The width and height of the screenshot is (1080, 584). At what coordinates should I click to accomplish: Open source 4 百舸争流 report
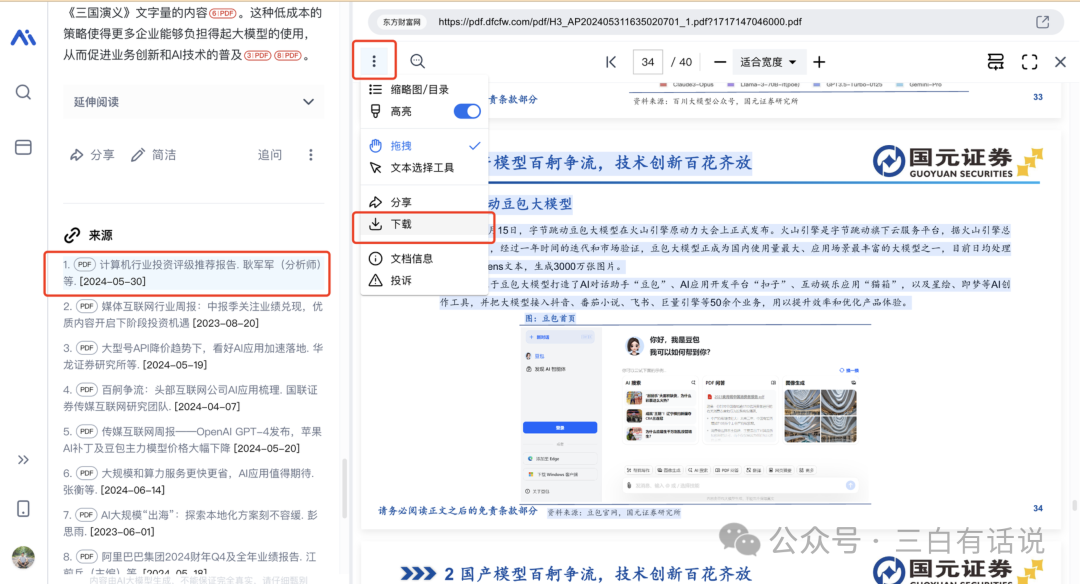pos(192,398)
